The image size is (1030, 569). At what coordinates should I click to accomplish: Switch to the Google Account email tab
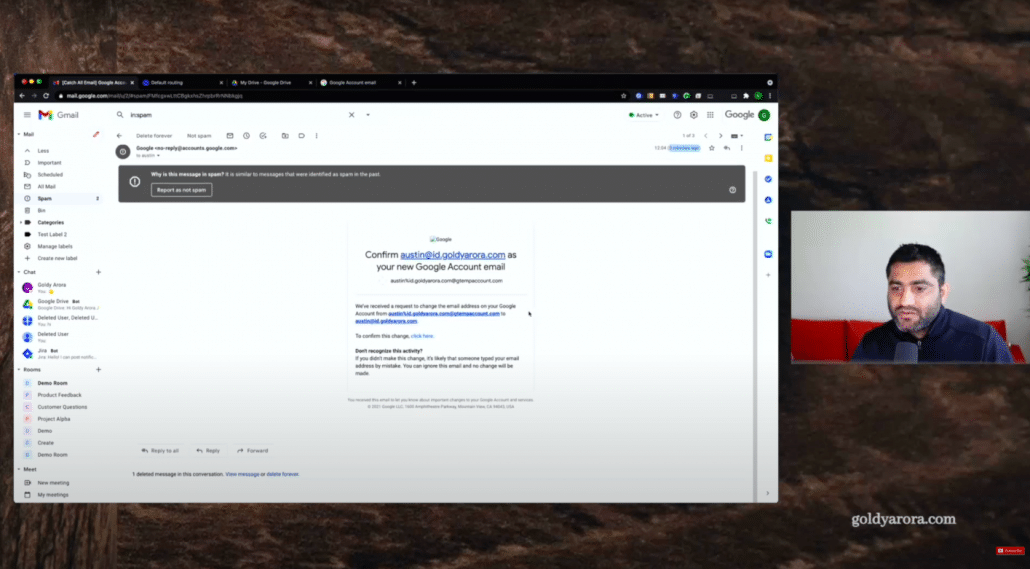click(360, 83)
